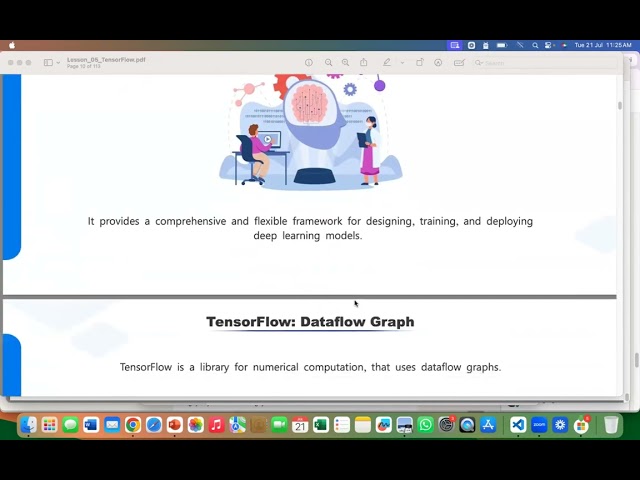Open App Store from the Dock

pyautogui.click(x=488, y=425)
